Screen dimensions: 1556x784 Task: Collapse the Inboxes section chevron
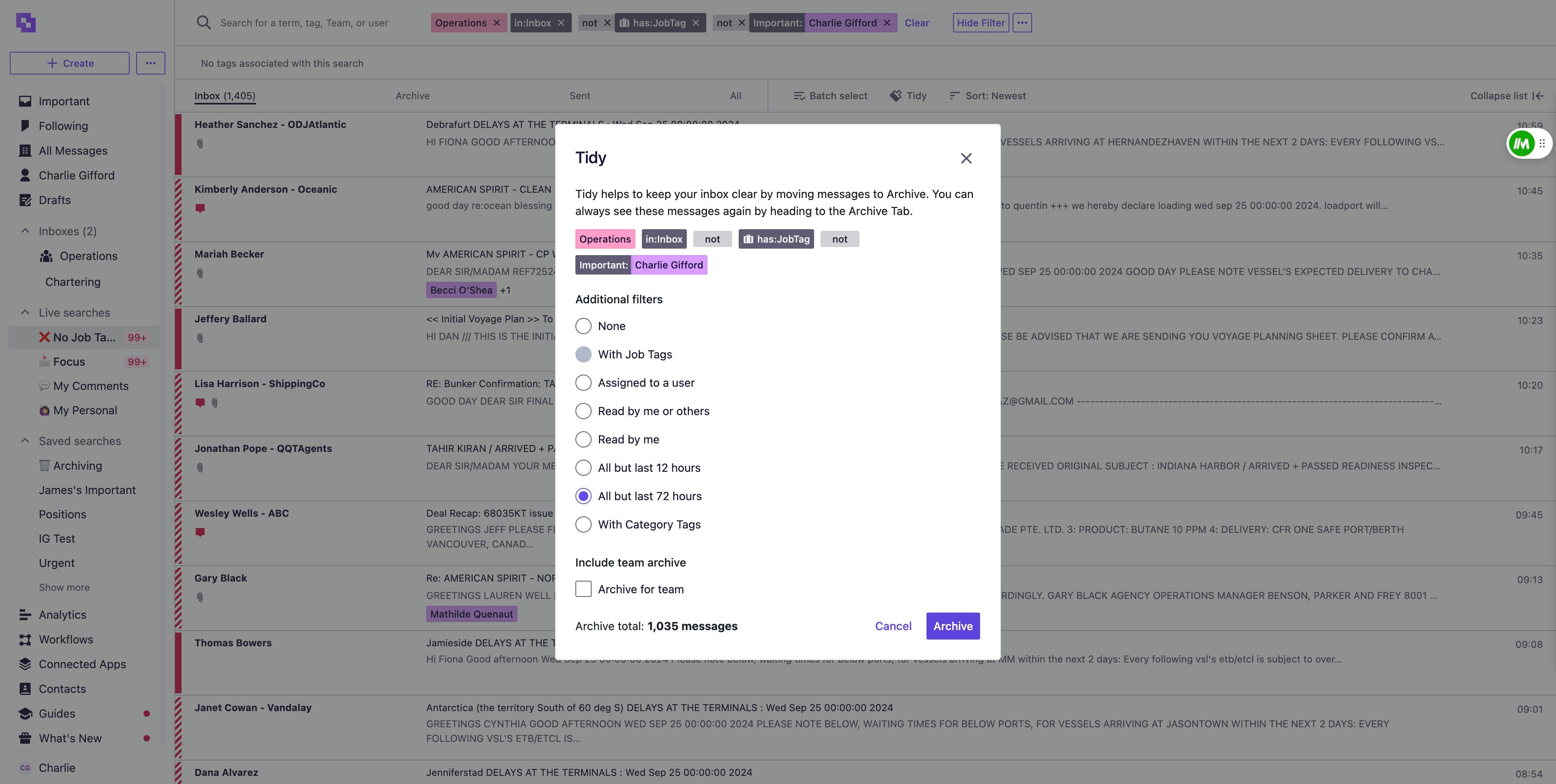coord(25,231)
